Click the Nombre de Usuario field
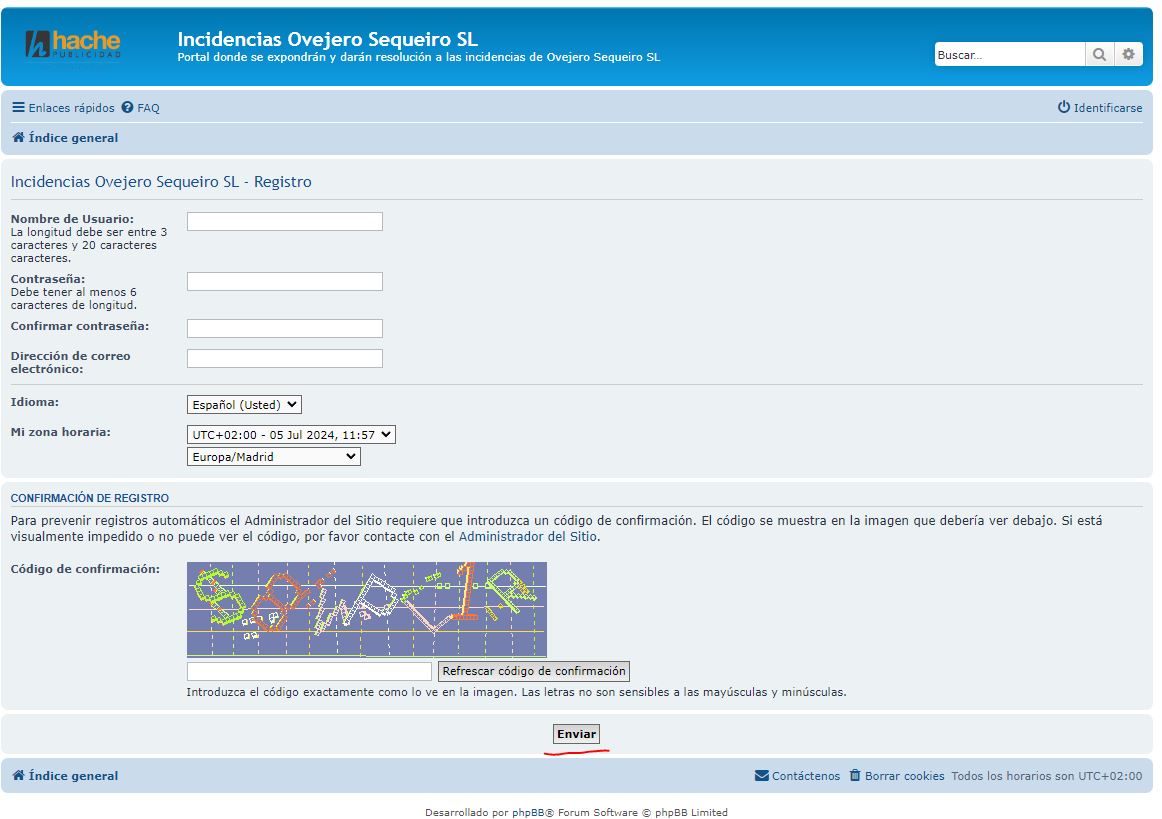The width and height of the screenshot is (1162, 819). pos(285,222)
